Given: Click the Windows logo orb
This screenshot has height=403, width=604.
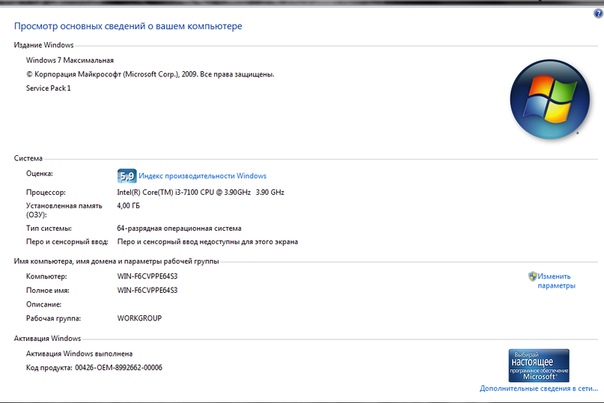Looking at the screenshot, I should (x=550, y=99).
